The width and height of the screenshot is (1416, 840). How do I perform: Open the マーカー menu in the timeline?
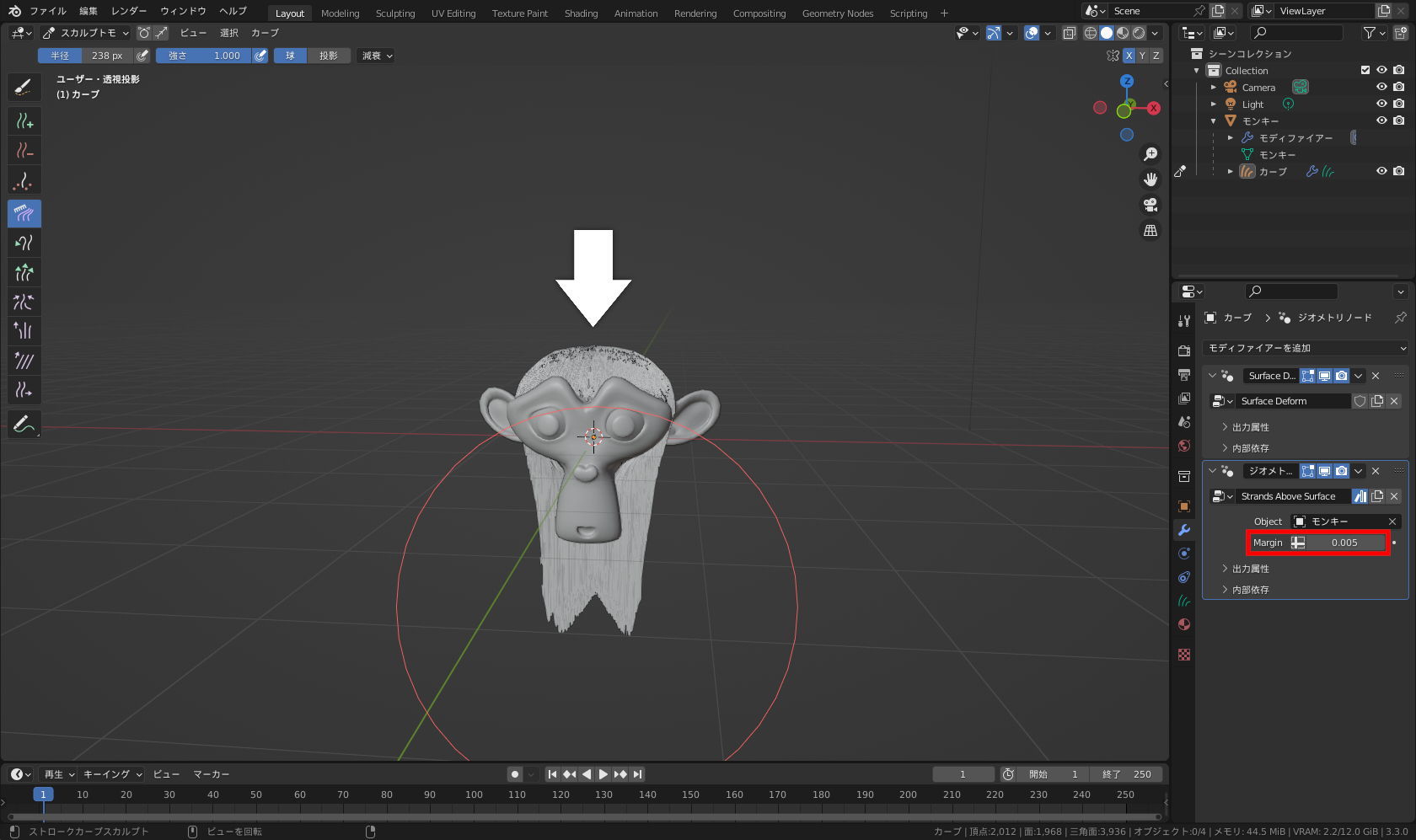pos(212,774)
